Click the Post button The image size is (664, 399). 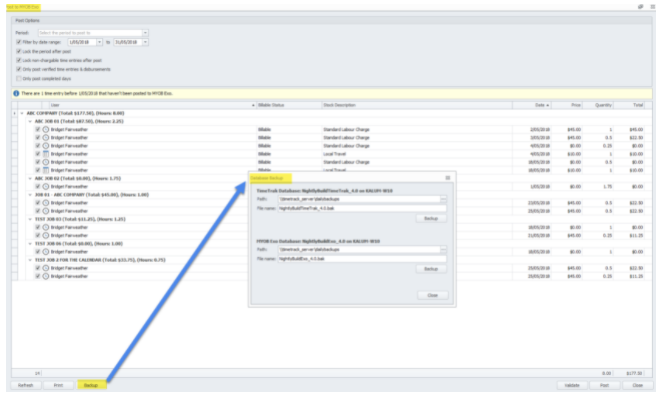(x=604, y=385)
